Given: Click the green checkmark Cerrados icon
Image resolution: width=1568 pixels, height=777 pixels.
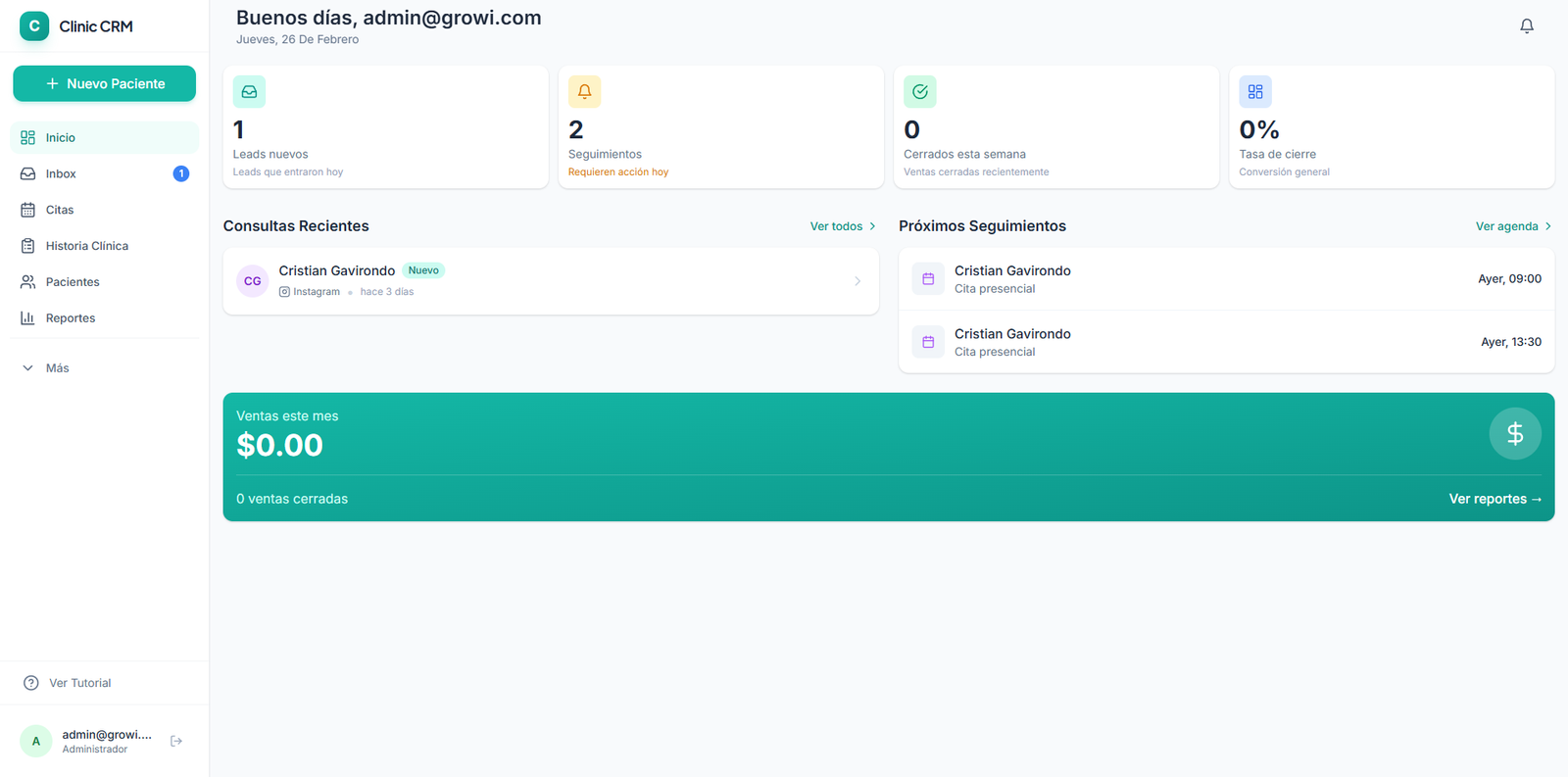Looking at the screenshot, I should (x=919, y=92).
